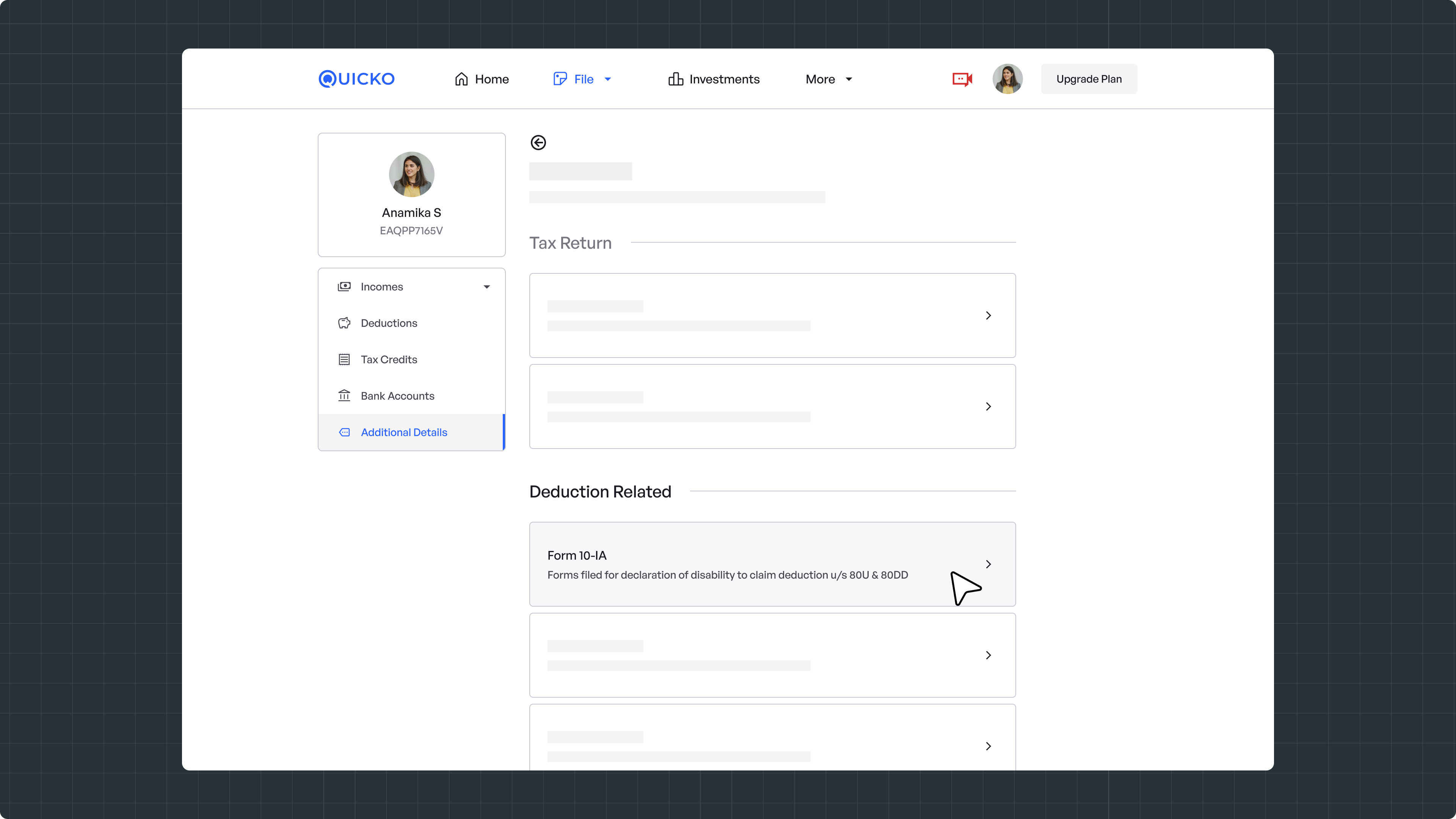Image resolution: width=1456 pixels, height=819 pixels.
Task: Expand the More dropdown arrow
Action: click(x=849, y=79)
